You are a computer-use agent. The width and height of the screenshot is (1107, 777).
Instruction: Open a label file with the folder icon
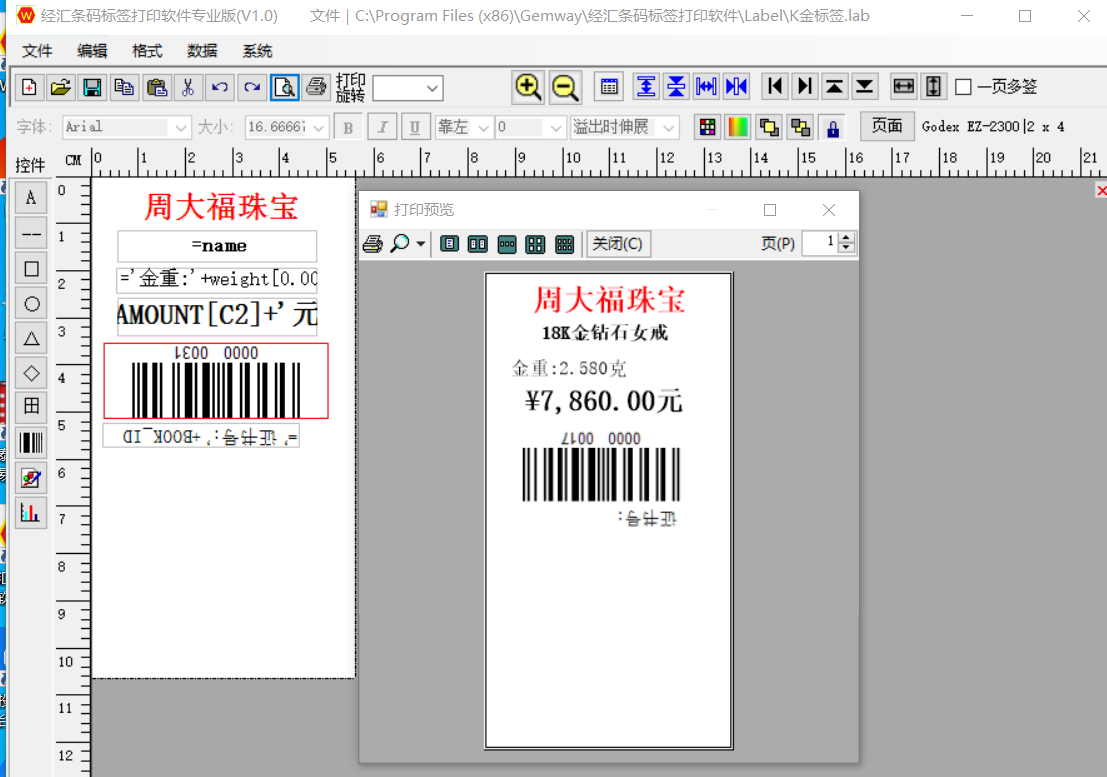point(61,88)
